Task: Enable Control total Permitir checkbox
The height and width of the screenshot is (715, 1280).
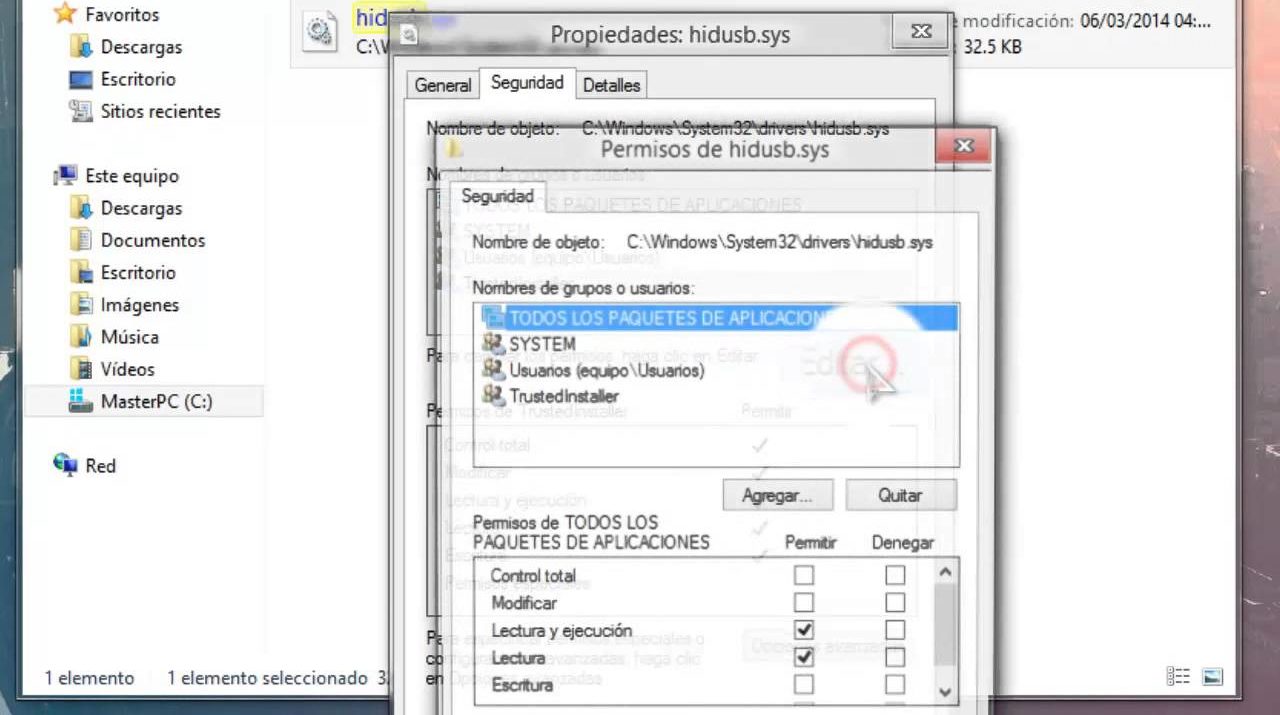Action: (803, 575)
